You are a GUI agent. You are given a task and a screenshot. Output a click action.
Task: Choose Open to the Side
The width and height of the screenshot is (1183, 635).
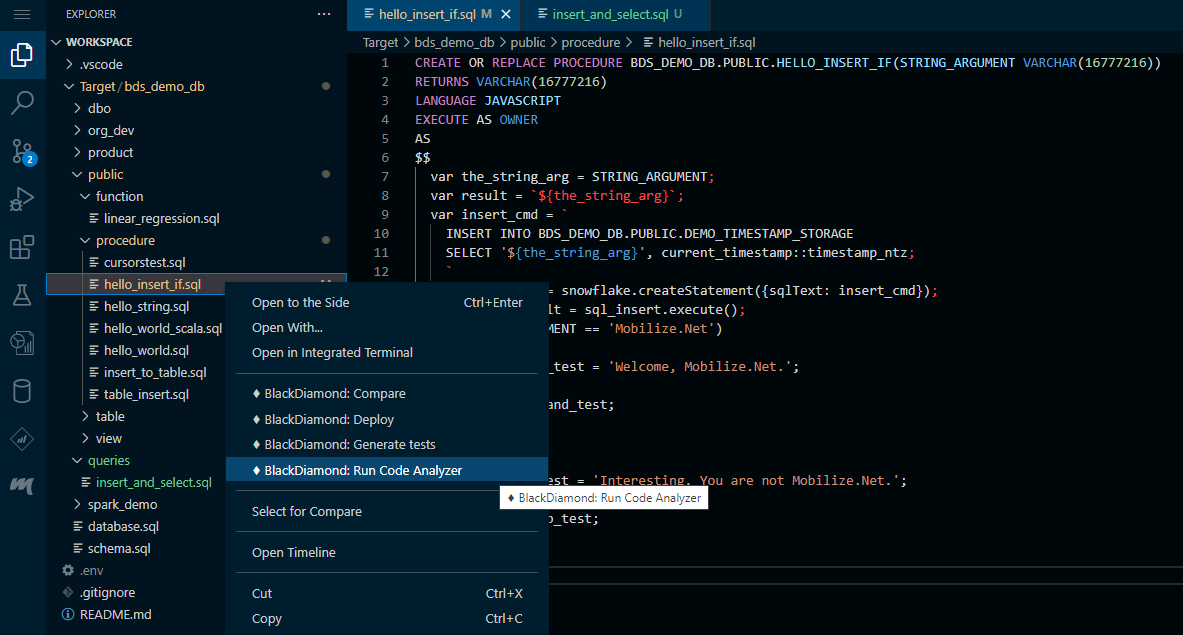click(387, 302)
